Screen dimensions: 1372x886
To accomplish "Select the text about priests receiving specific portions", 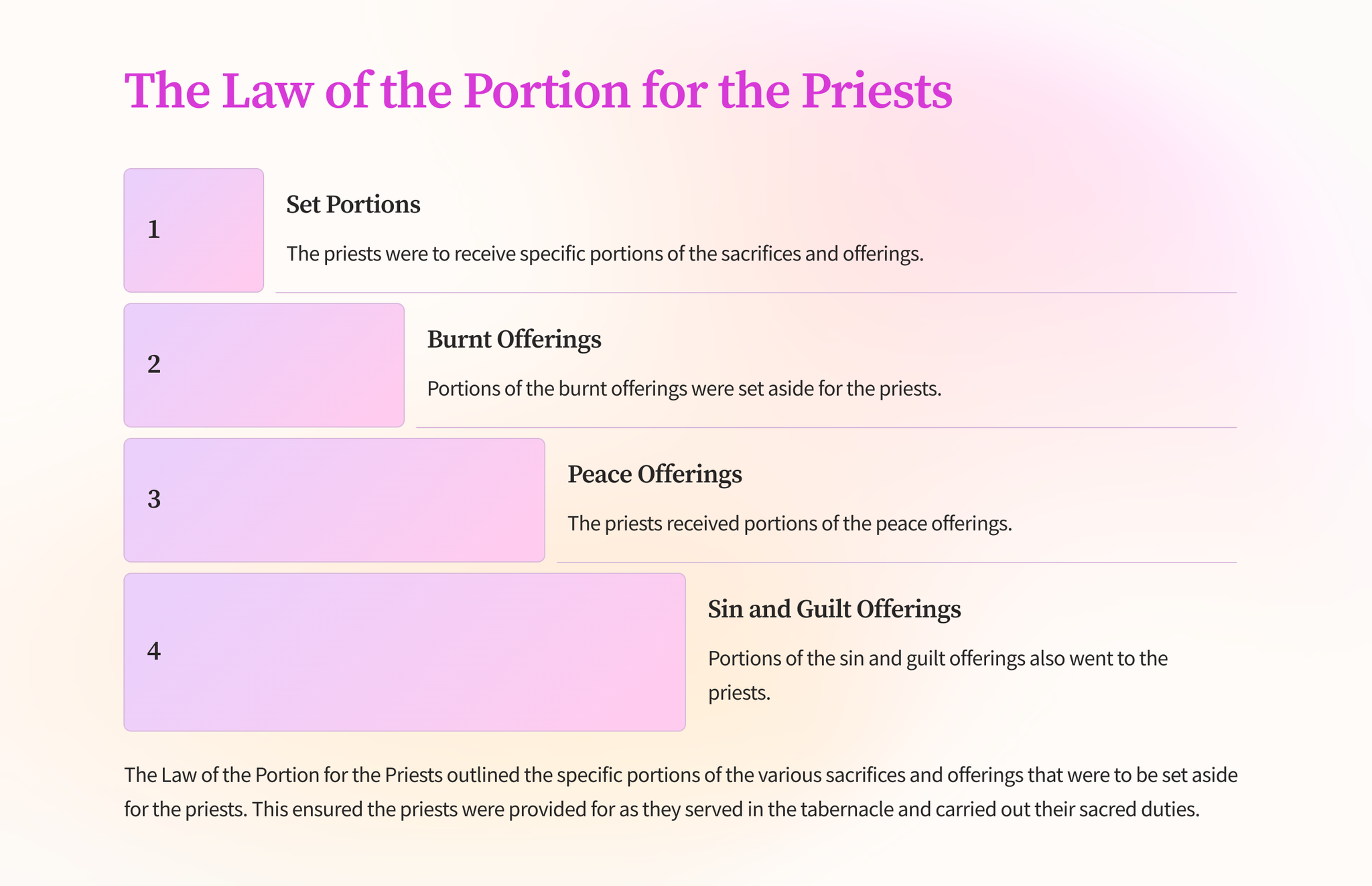I will pyautogui.click(x=605, y=254).
